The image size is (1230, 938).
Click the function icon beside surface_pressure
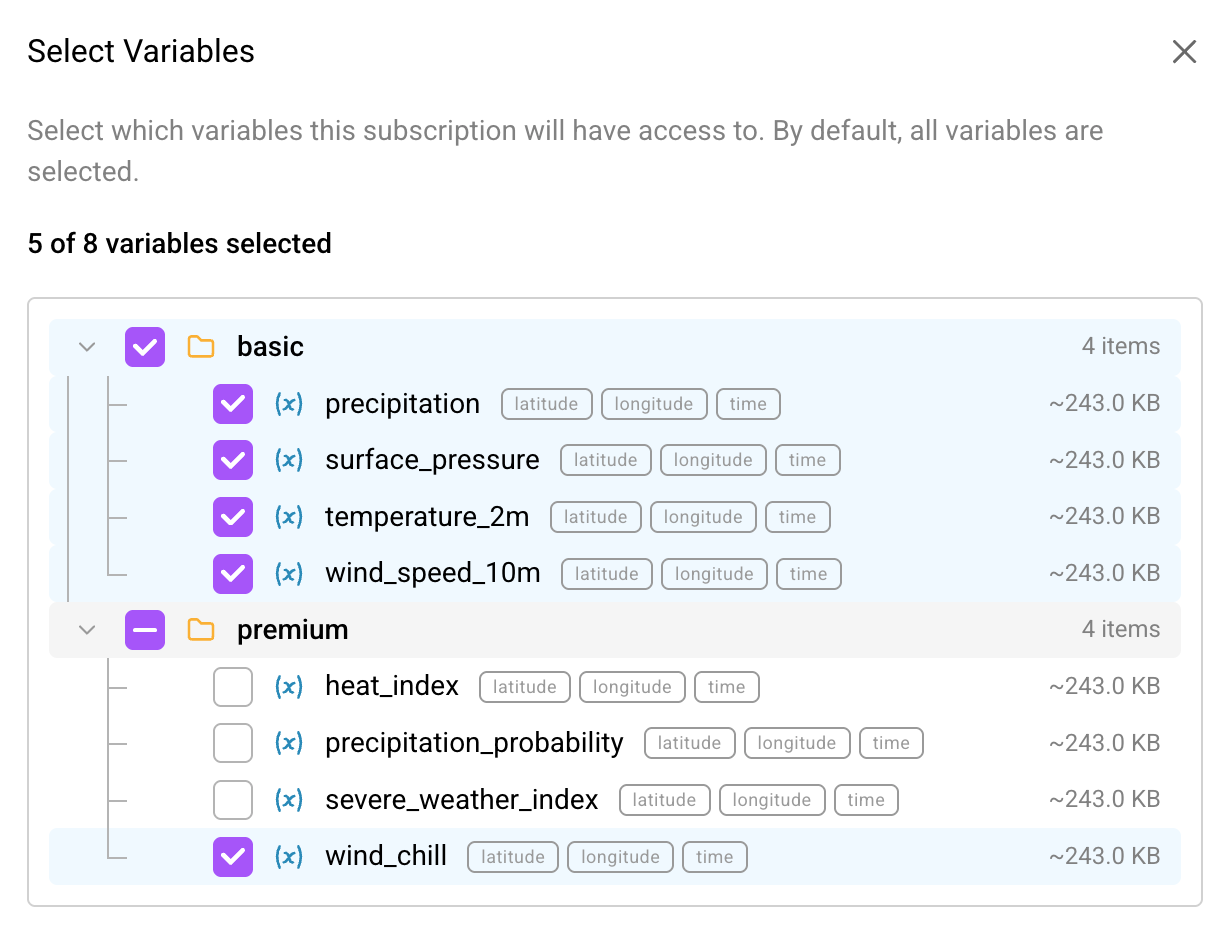289,460
